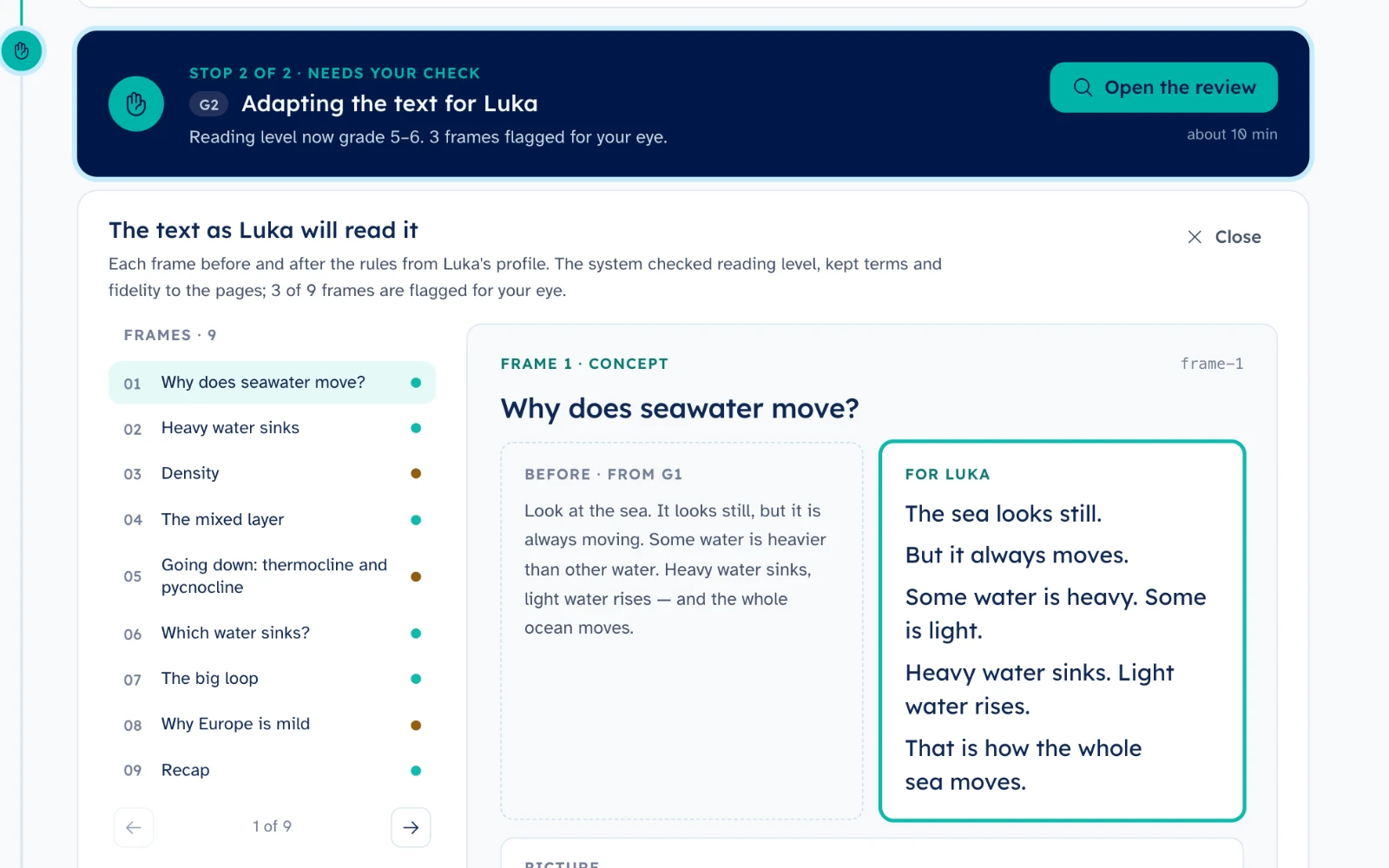
Task: Click the "FOR LUKA" adapted text card
Action: (x=1063, y=631)
